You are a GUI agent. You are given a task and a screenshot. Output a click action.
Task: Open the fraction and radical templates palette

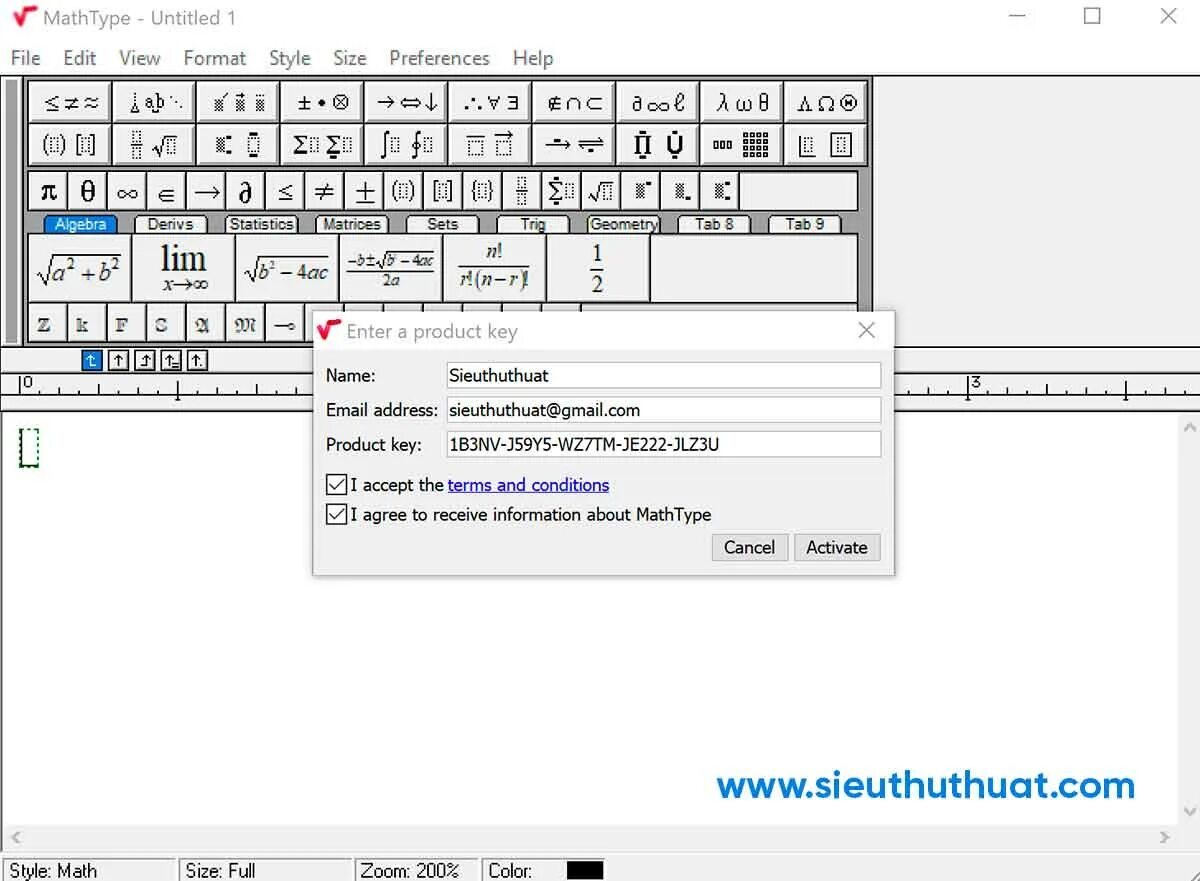(x=155, y=145)
